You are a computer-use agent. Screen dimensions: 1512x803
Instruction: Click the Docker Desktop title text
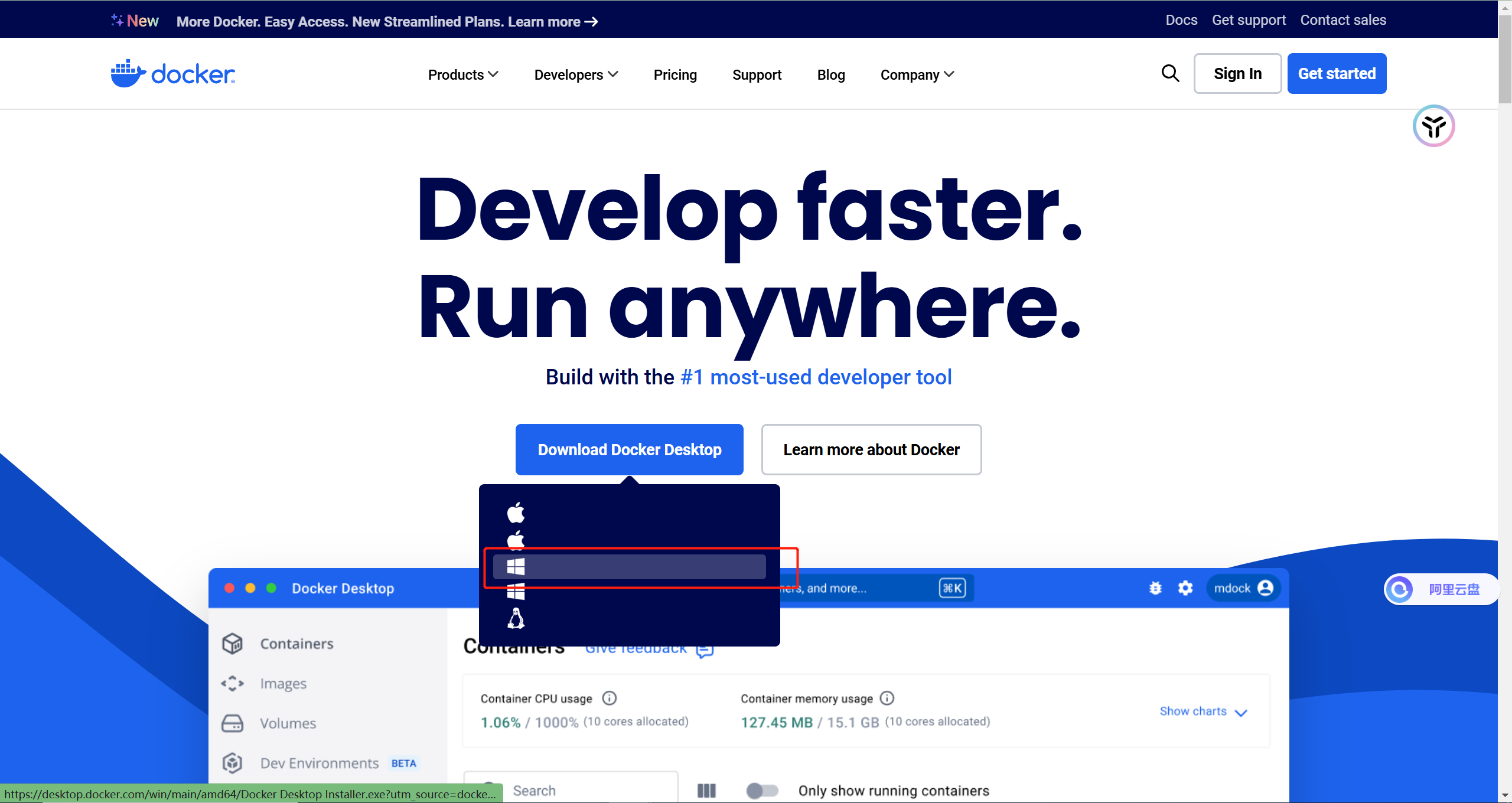pos(343,588)
